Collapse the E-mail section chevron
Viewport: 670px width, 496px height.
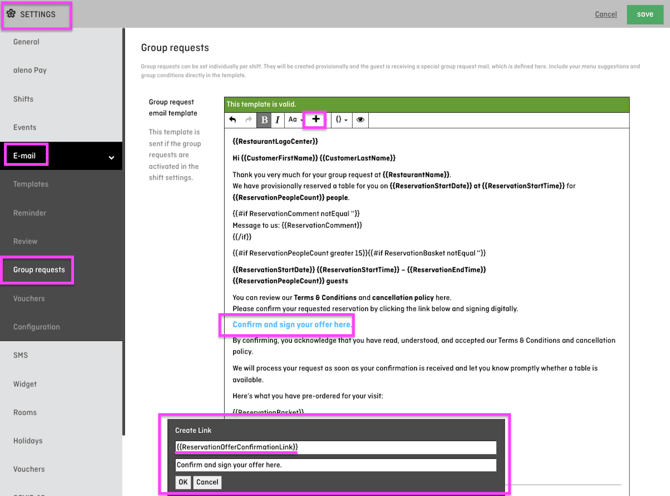click(111, 157)
